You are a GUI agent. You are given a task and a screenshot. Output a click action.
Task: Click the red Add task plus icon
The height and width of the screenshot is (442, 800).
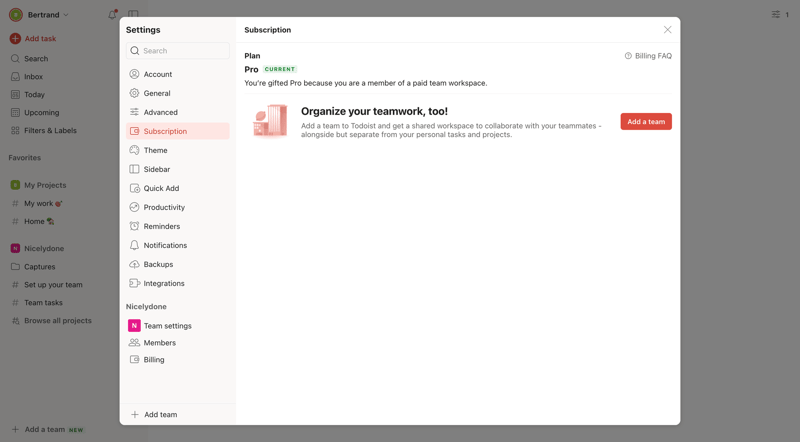[15, 38]
